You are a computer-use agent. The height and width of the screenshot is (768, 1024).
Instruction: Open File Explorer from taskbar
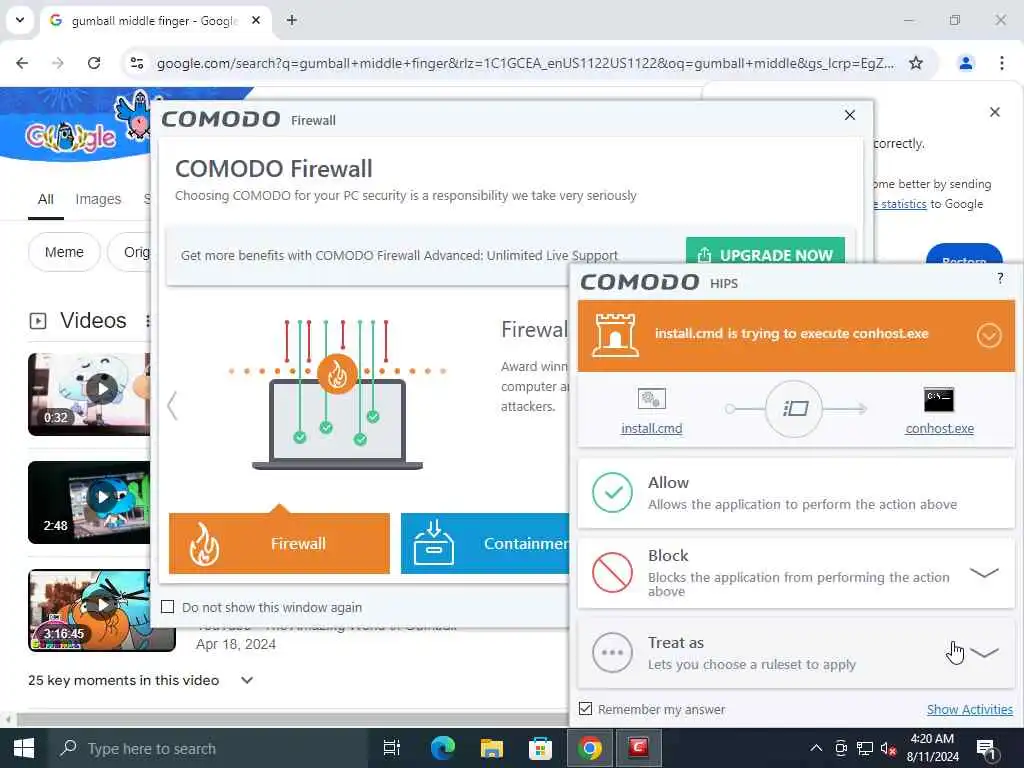tap(492, 748)
